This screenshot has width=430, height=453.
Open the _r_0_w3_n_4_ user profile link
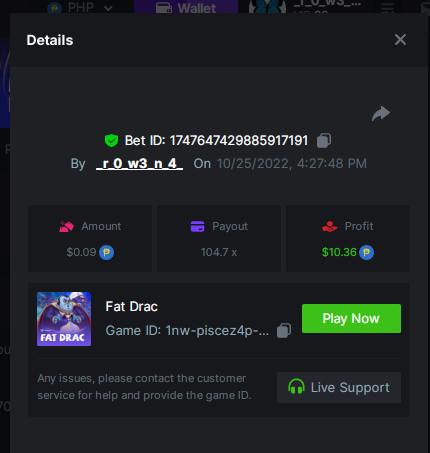[139, 164]
